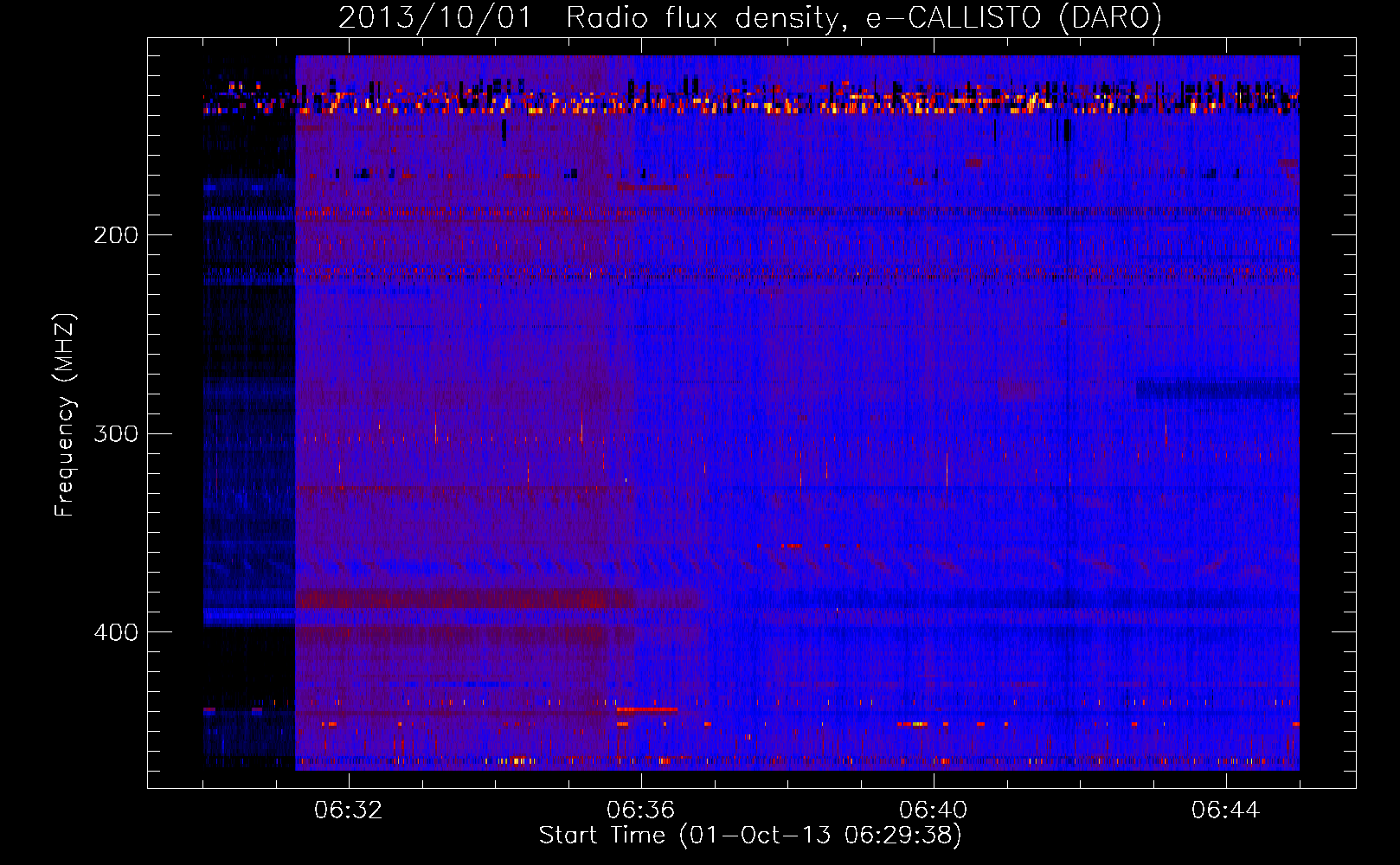This screenshot has height=865, width=1400.
Task: Click the 06:32 time tick label
Action: click(348, 811)
